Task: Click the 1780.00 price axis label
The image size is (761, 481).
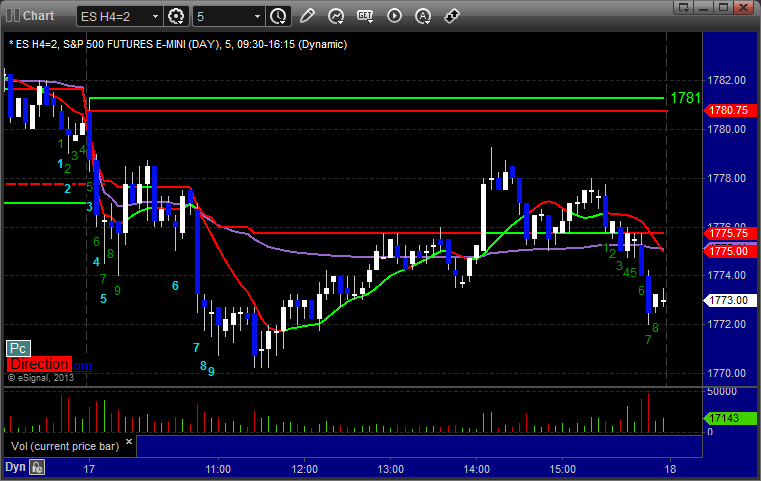Action: point(727,129)
